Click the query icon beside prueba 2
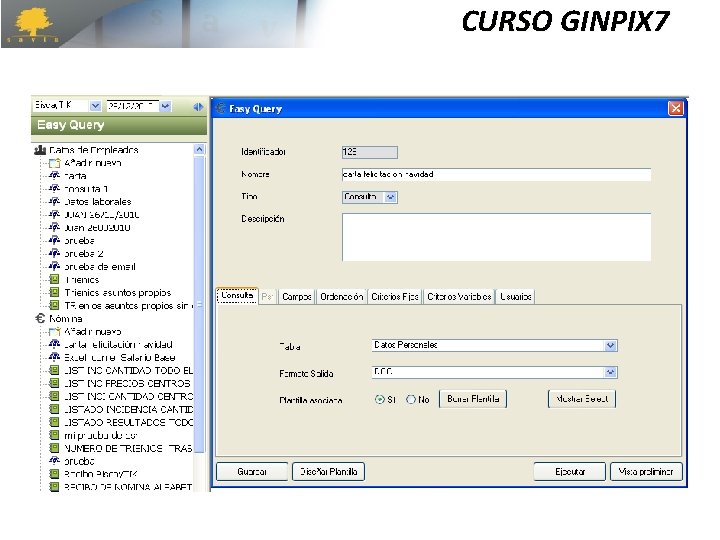Image resolution: width=720 pixels, height=540 pixels. pos(54,253)
